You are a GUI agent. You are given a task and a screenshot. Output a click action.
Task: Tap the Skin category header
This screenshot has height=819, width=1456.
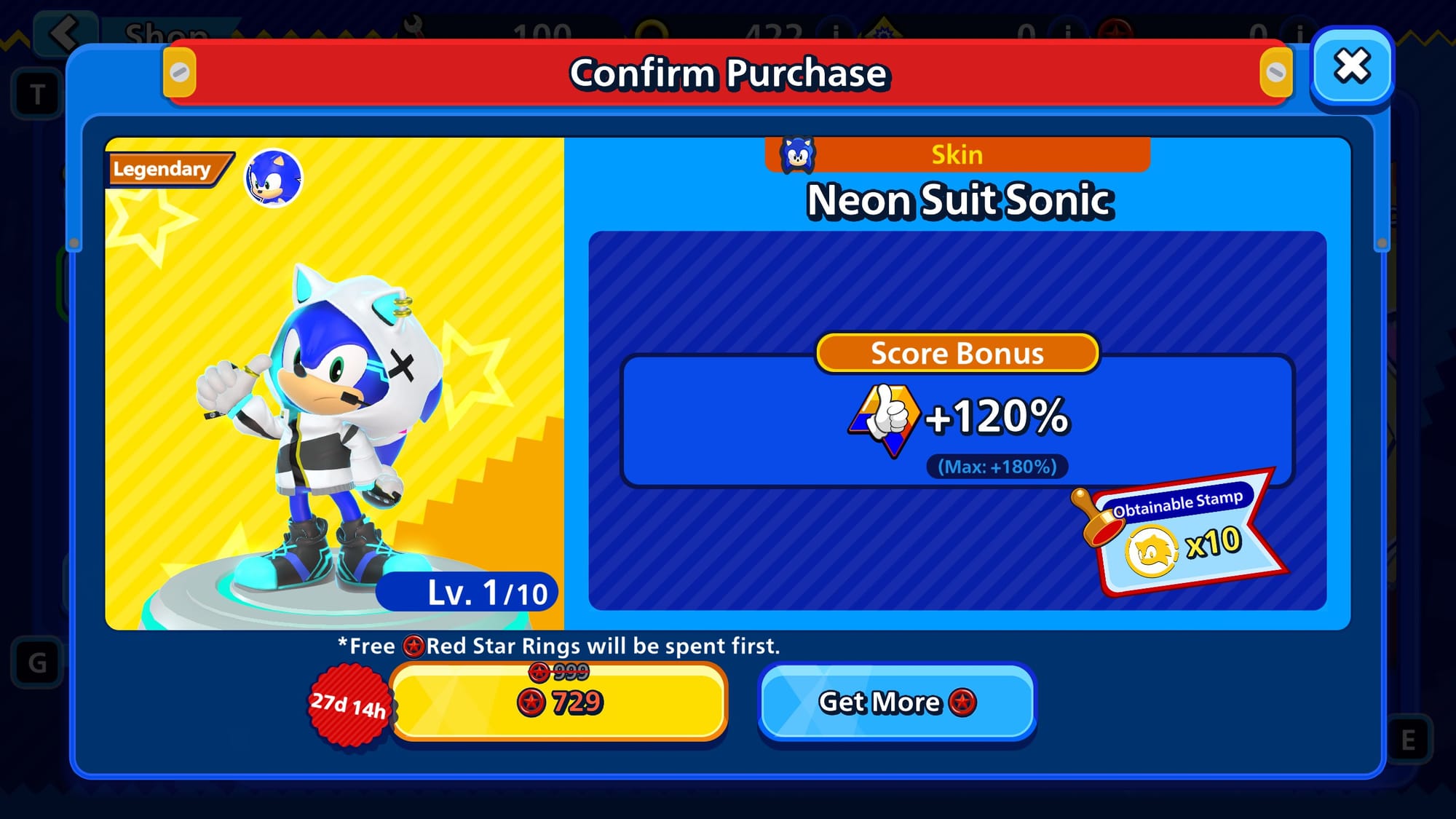(x=957, y=154)
